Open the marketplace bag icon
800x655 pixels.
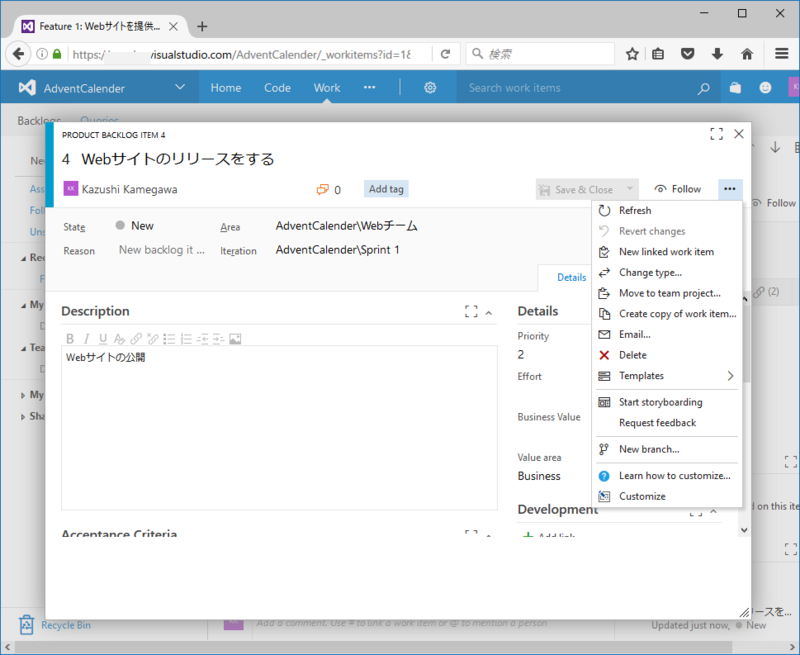coord(735,88)
